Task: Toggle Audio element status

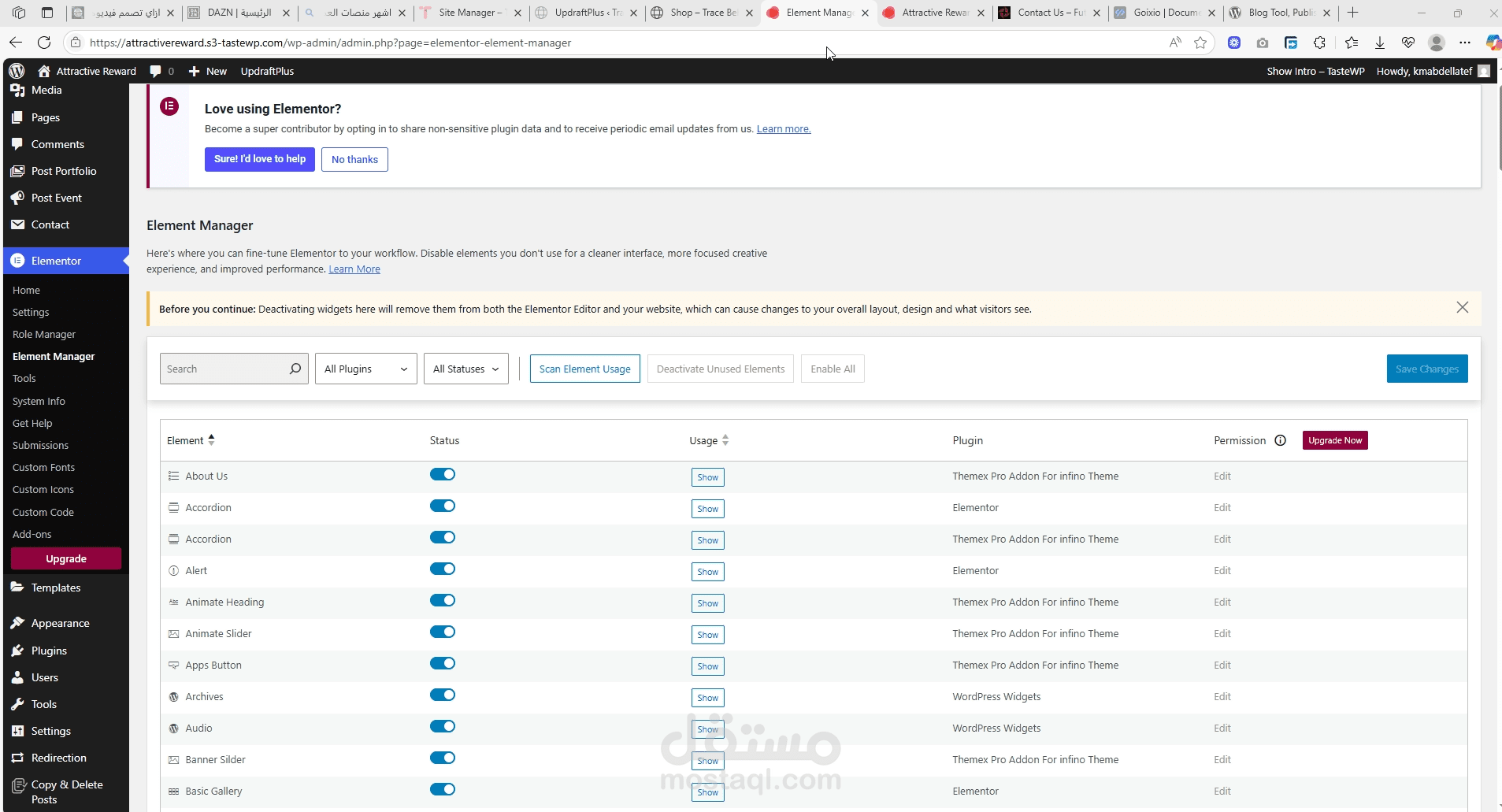Action: 443,726
